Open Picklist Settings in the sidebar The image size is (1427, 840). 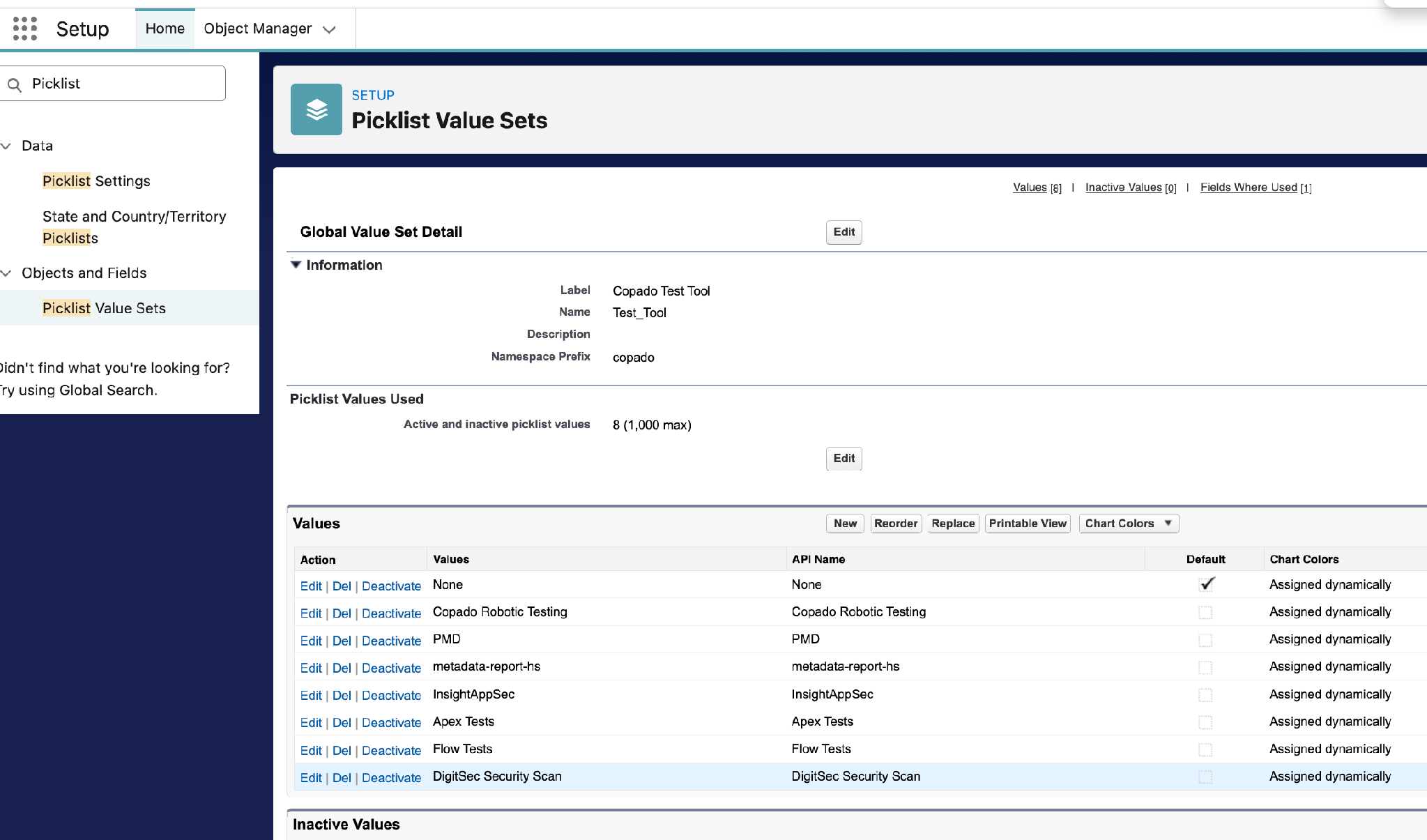[96, 181]
